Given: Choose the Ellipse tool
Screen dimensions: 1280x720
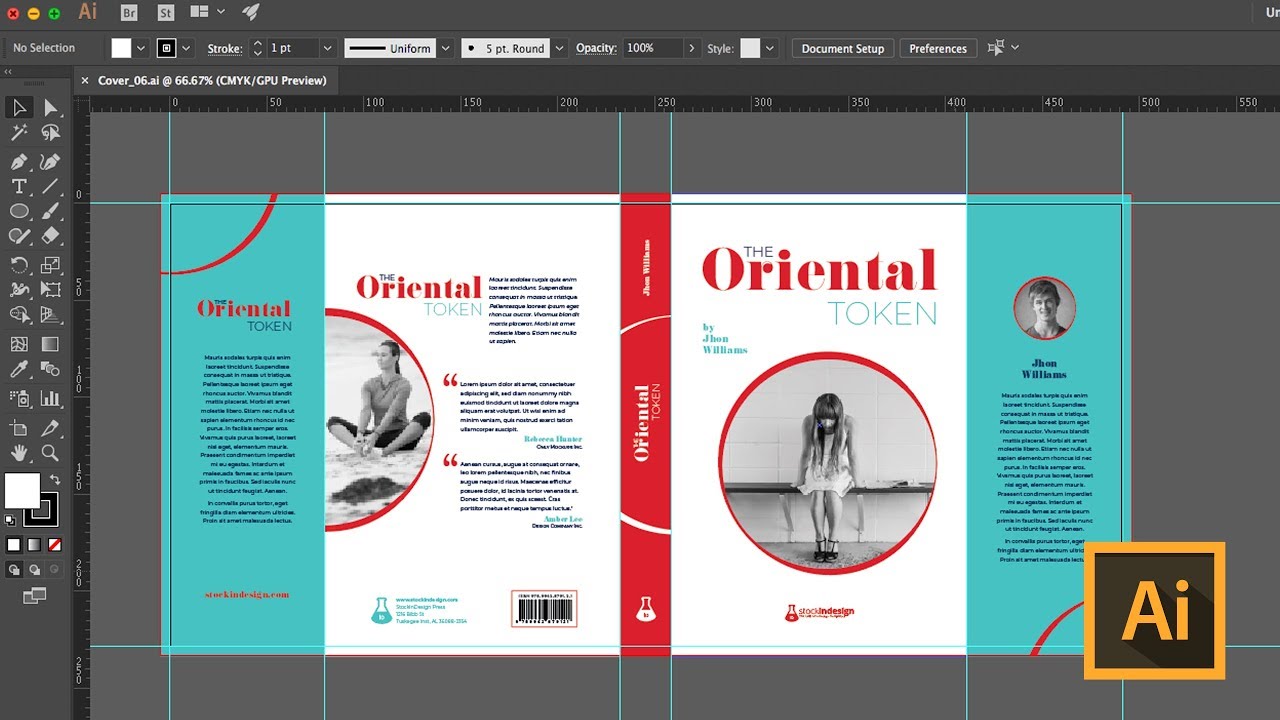Looking at the screenshot, I should [19, 211].
